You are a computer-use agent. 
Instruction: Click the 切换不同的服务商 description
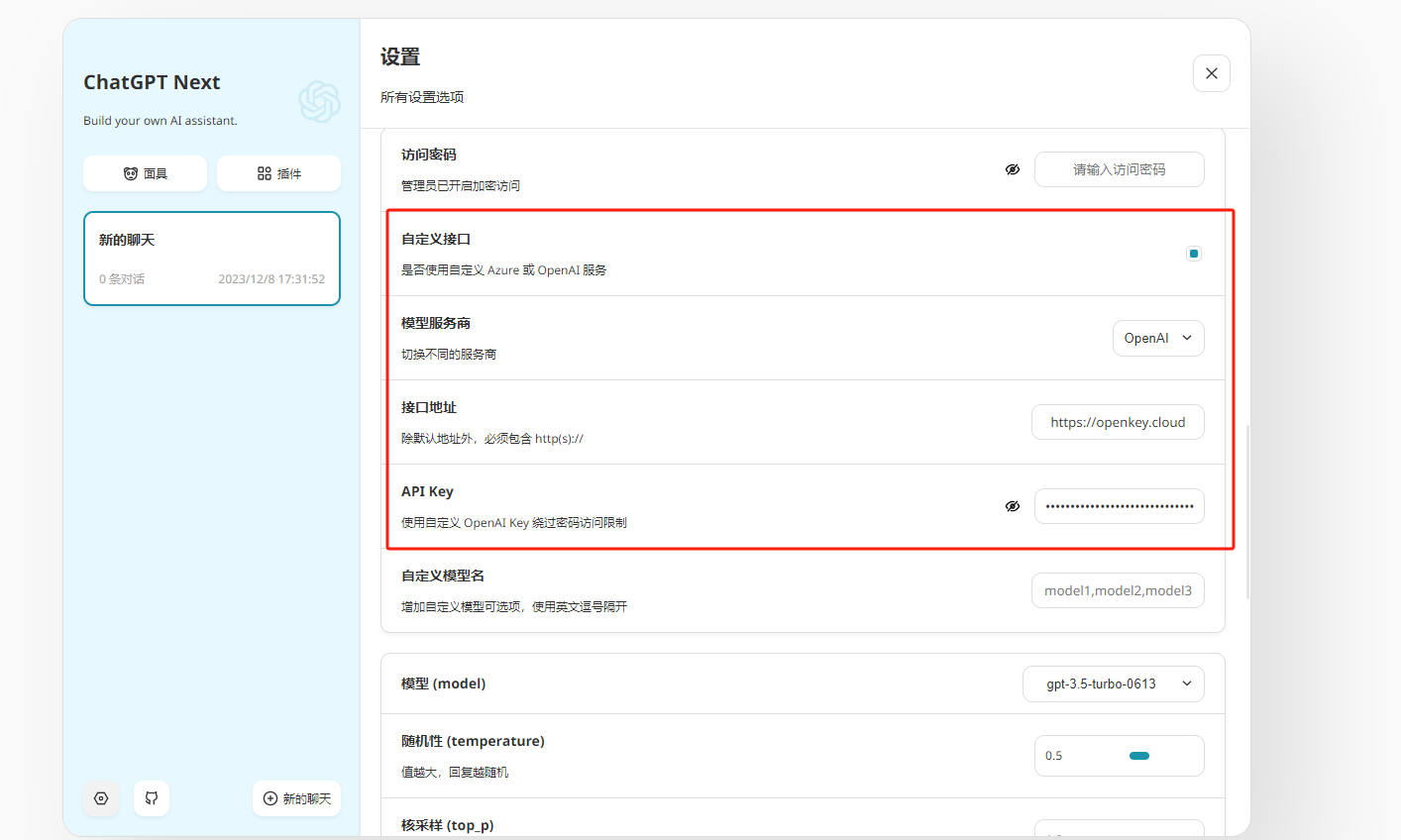[x=449, y=354]
